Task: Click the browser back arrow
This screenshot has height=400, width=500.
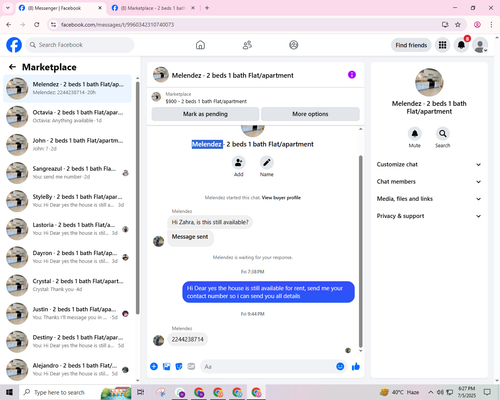Action: click(x=9, y=25)
